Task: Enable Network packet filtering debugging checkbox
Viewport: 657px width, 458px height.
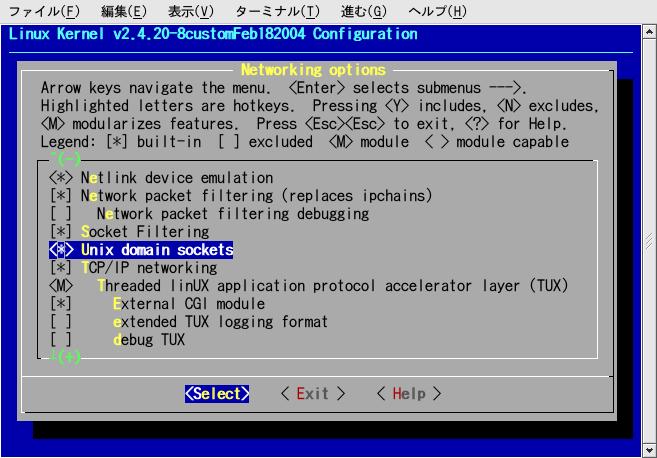Action: [61, 214]
